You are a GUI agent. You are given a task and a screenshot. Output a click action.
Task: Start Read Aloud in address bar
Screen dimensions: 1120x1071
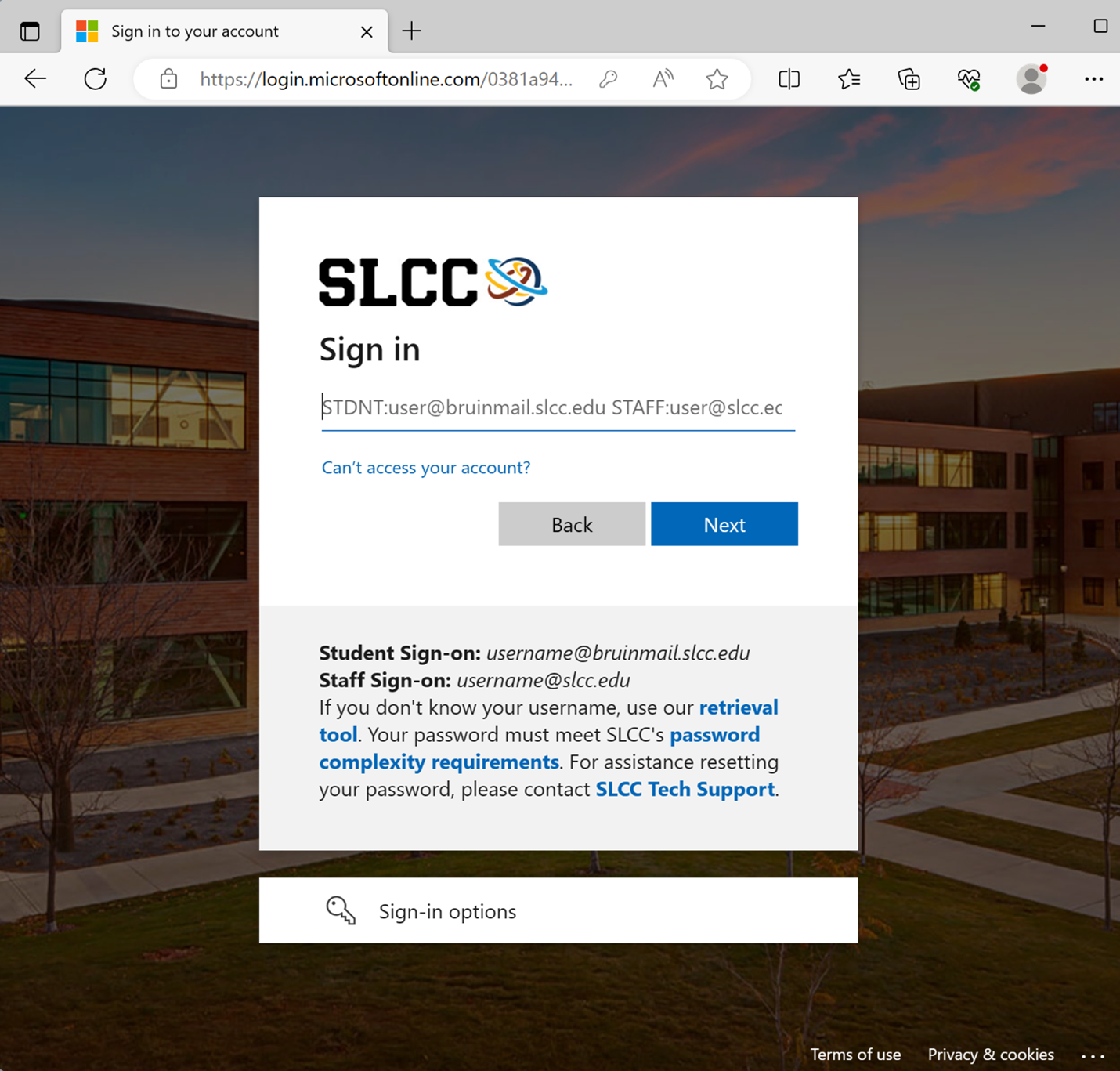(663, 79)
